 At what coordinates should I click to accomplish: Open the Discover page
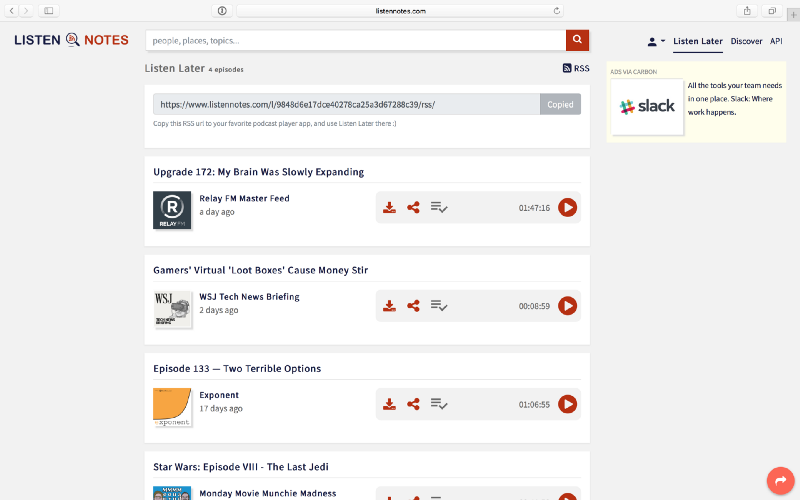click(x=746, y=41)
